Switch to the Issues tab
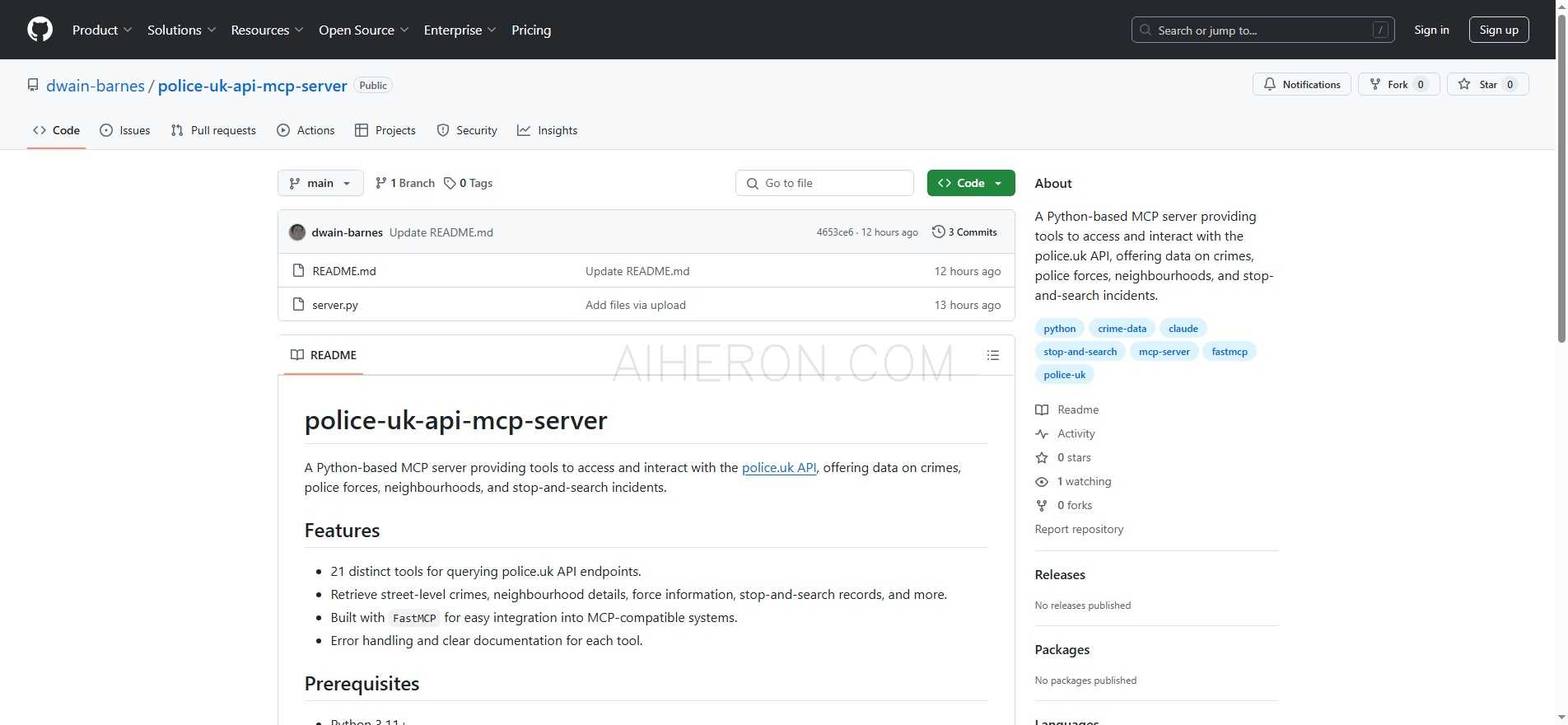Viewport: 1568px width, 725px height. pyautogui.click(x=124, y=130)
